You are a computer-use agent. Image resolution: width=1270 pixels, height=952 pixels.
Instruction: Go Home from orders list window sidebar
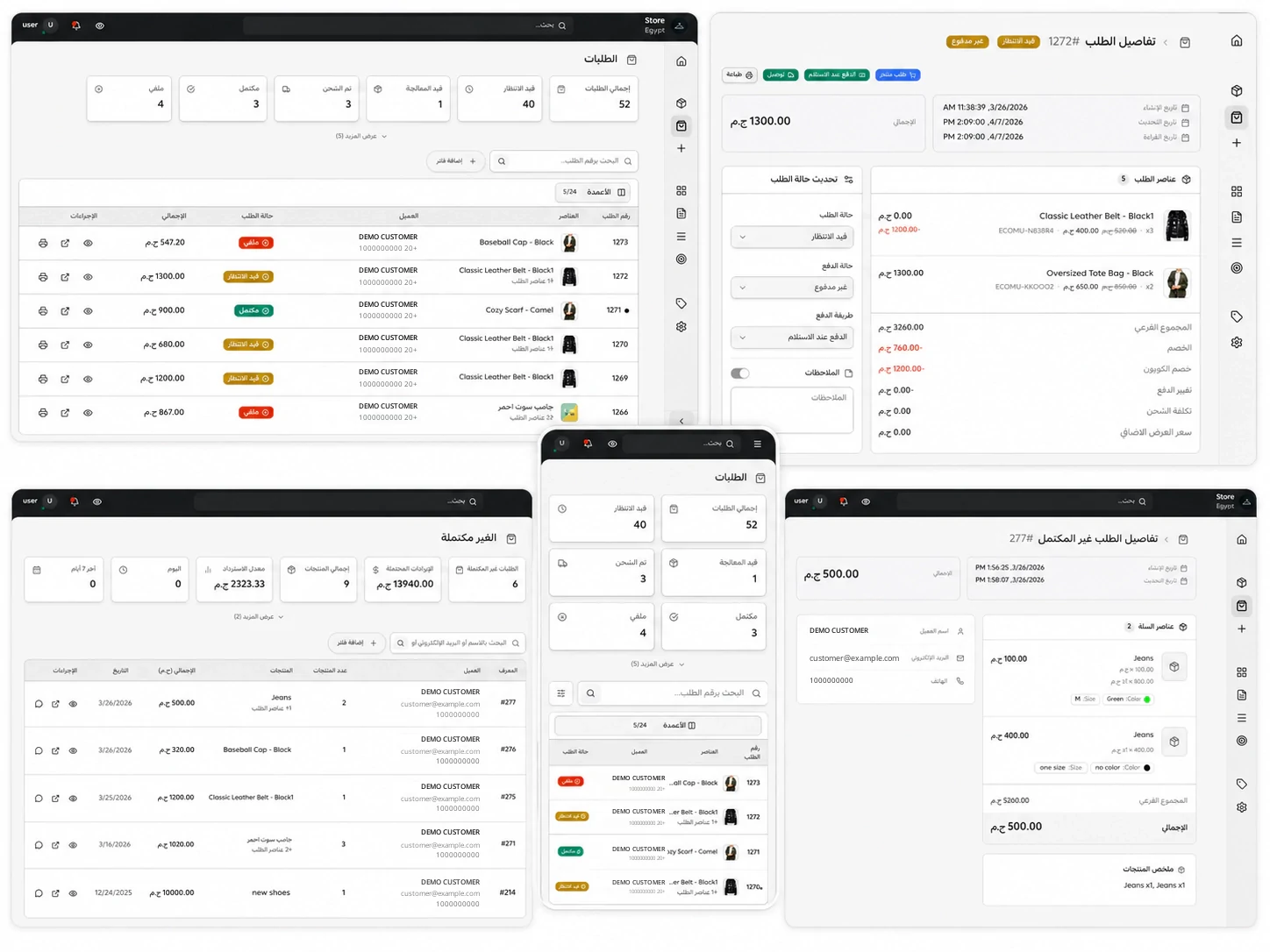click(681, 61)
